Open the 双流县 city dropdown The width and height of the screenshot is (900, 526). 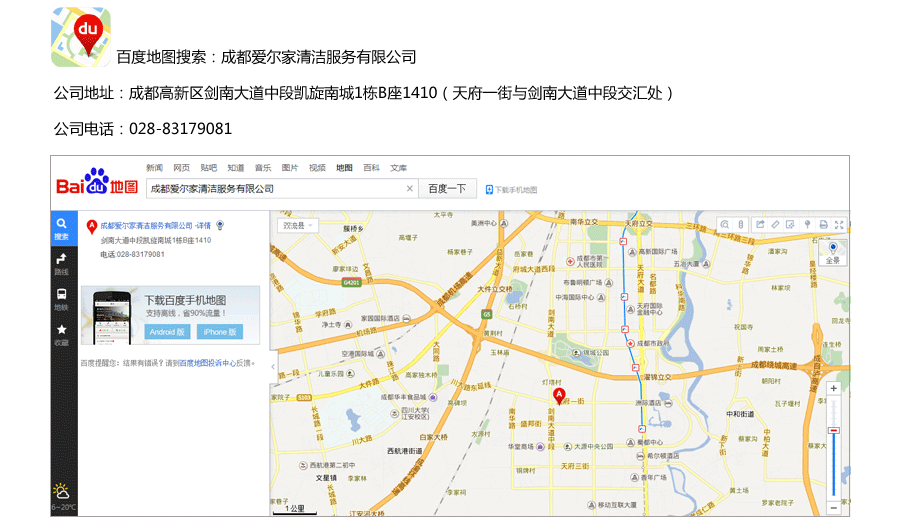[x=297, y=226]
